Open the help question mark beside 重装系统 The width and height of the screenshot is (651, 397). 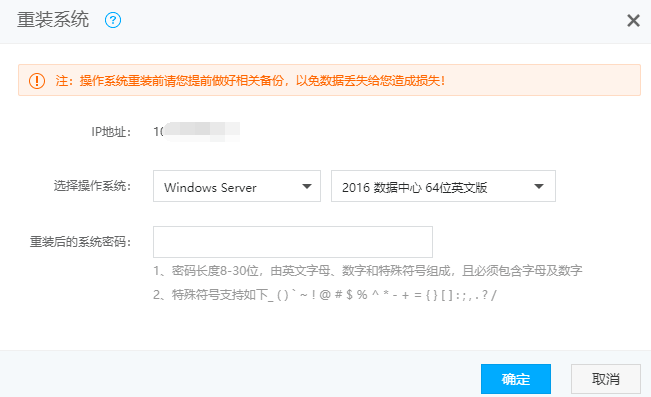113,20
